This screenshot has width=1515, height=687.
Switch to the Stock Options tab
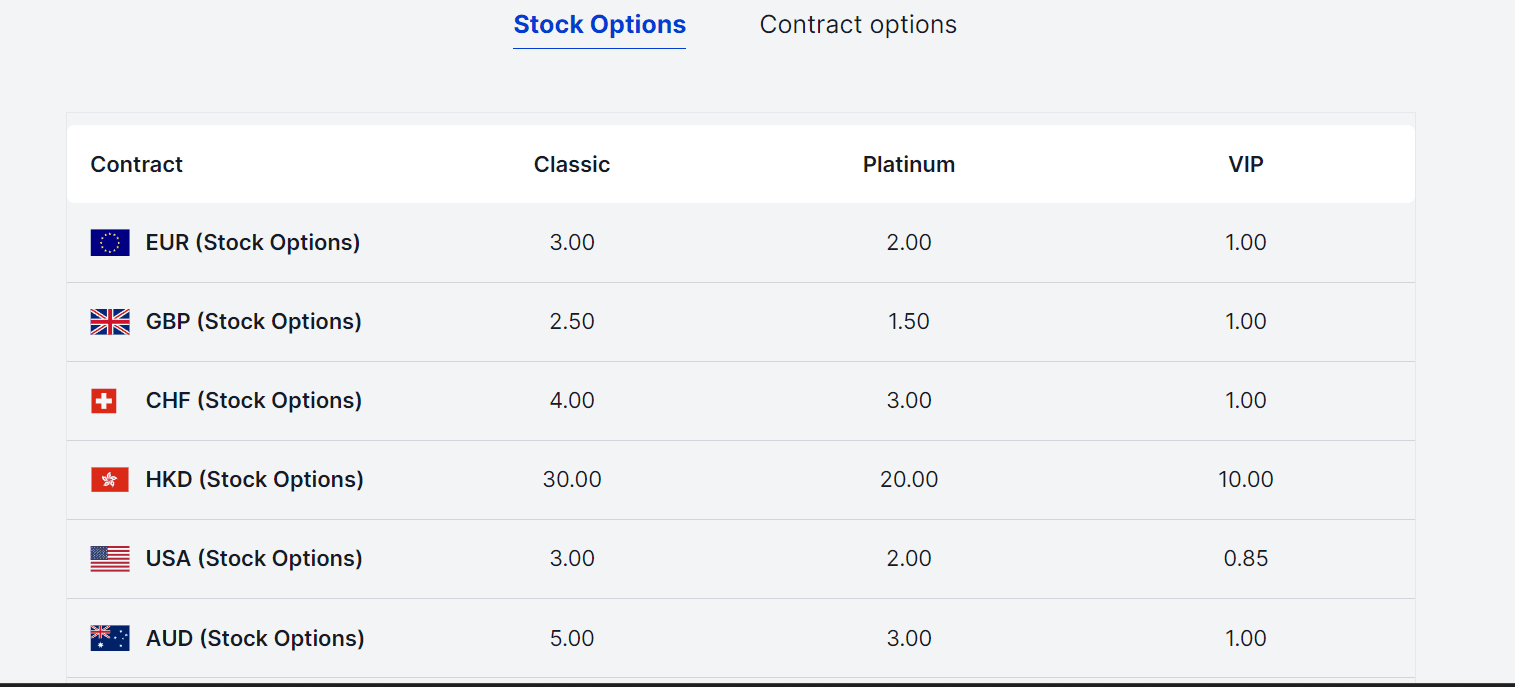tap(600, 25)
